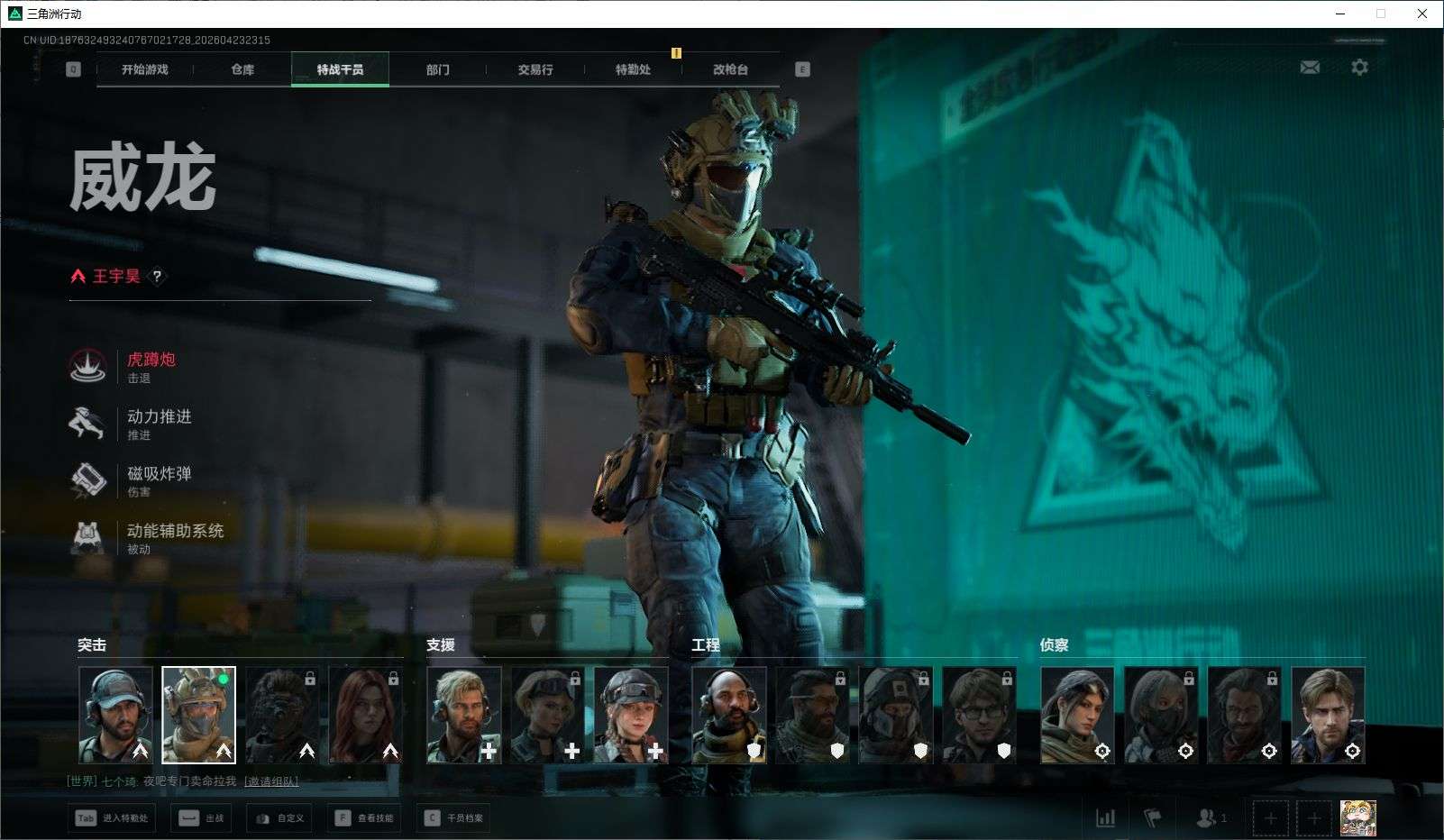Select the bald 工程 operator with headset
The height and width of the screenshot is (840, 1444).
pos(729,715)
